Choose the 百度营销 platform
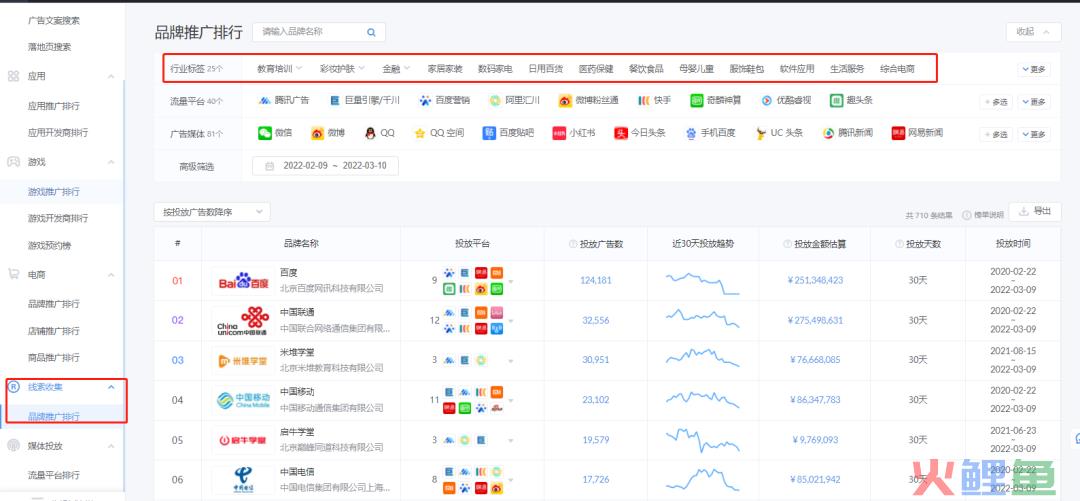 click(x=444, y=101)
